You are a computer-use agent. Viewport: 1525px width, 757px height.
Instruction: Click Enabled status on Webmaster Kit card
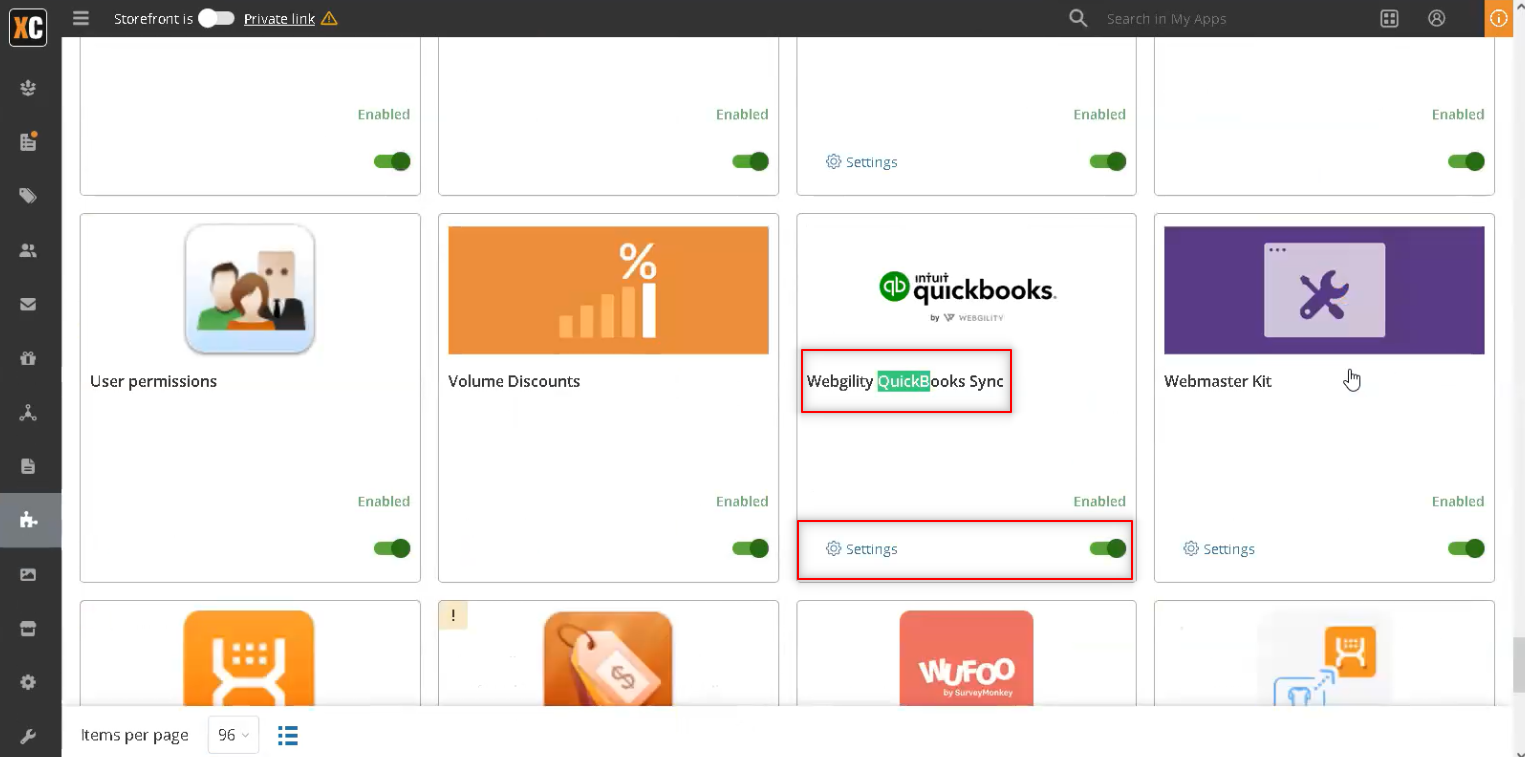click(1458, 501)
